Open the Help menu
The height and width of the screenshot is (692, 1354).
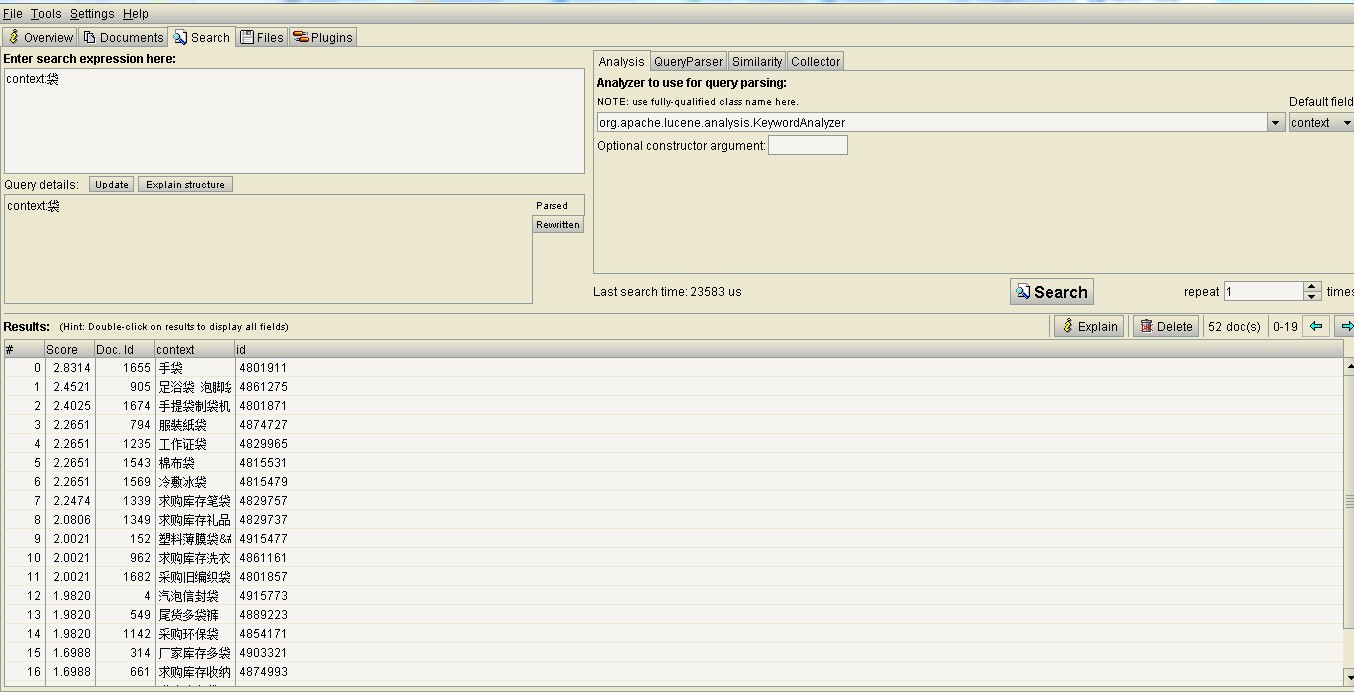coord(136,13)
